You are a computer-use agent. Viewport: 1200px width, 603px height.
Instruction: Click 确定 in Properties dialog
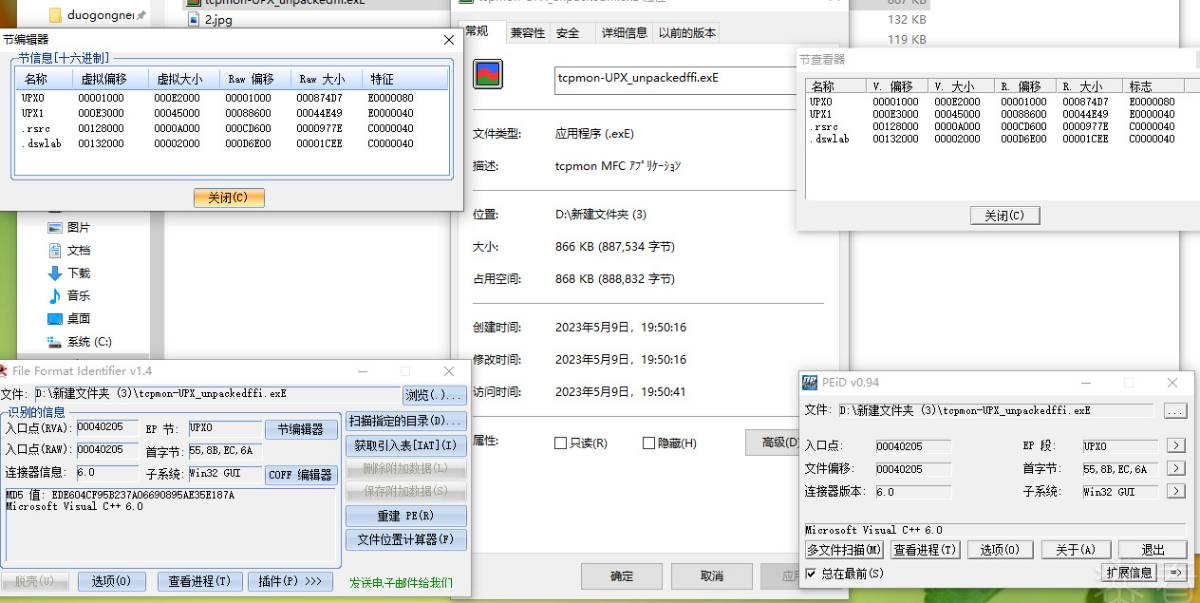pos(622,576)
